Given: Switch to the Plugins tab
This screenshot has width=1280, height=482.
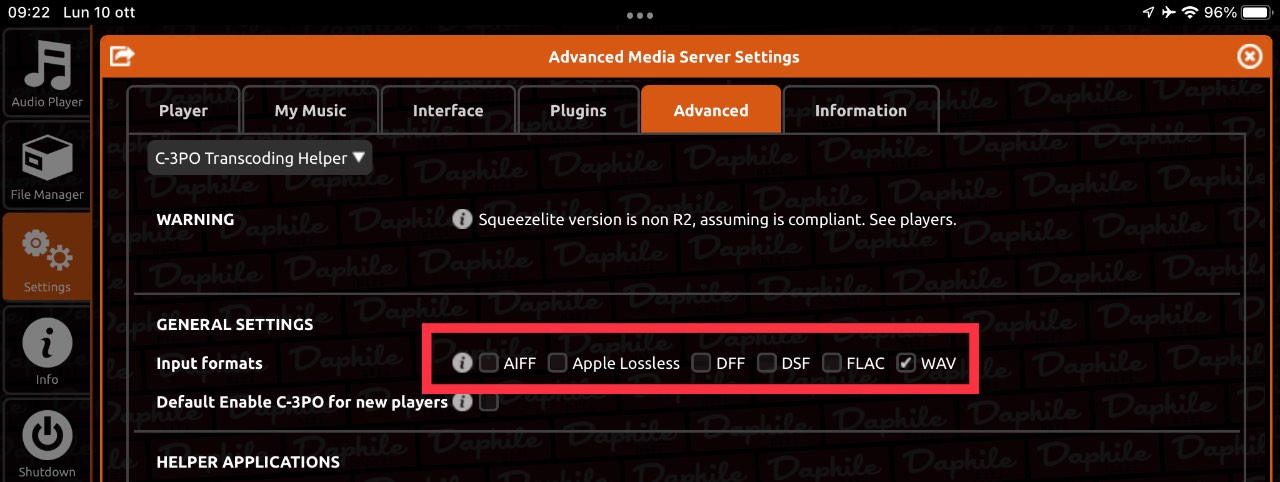Looking at the screenshot, I should pyautogui.click(x=578, y=110).
